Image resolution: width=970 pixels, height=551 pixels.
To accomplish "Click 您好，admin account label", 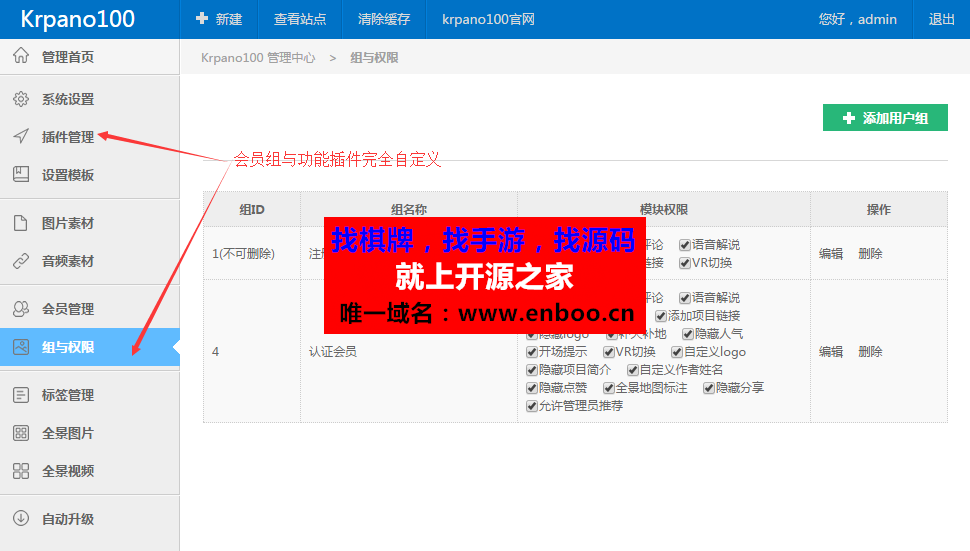I will [857, 19].
